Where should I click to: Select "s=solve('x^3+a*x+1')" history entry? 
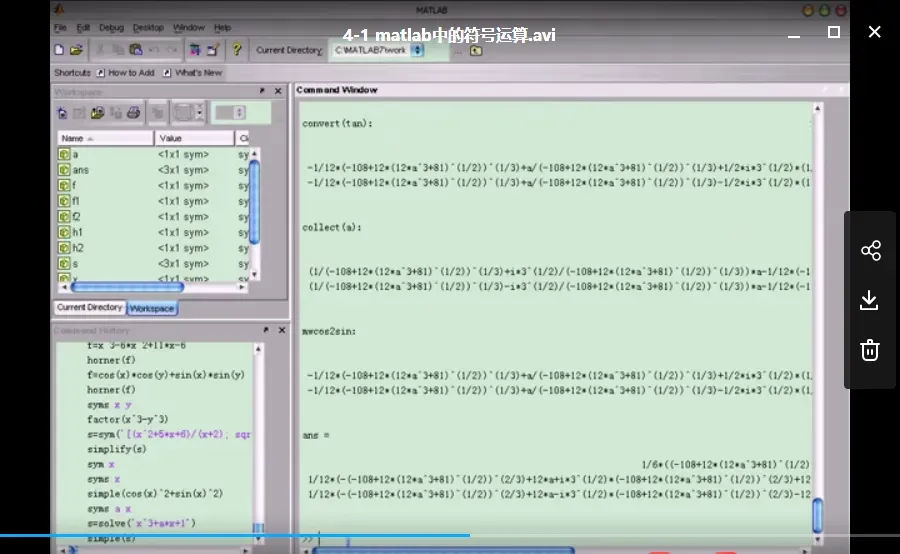(141, 523)
